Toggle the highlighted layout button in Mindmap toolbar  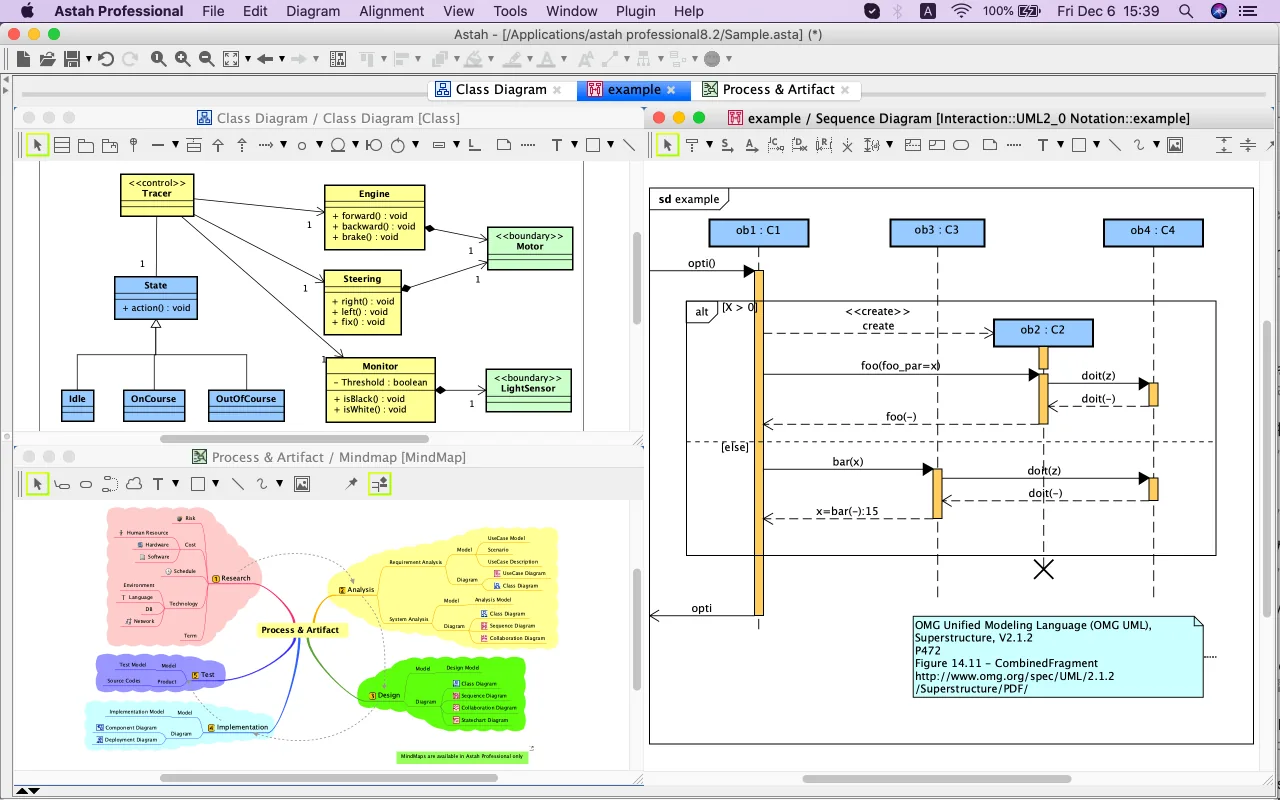pyautogui.click(x=379, y=484)
